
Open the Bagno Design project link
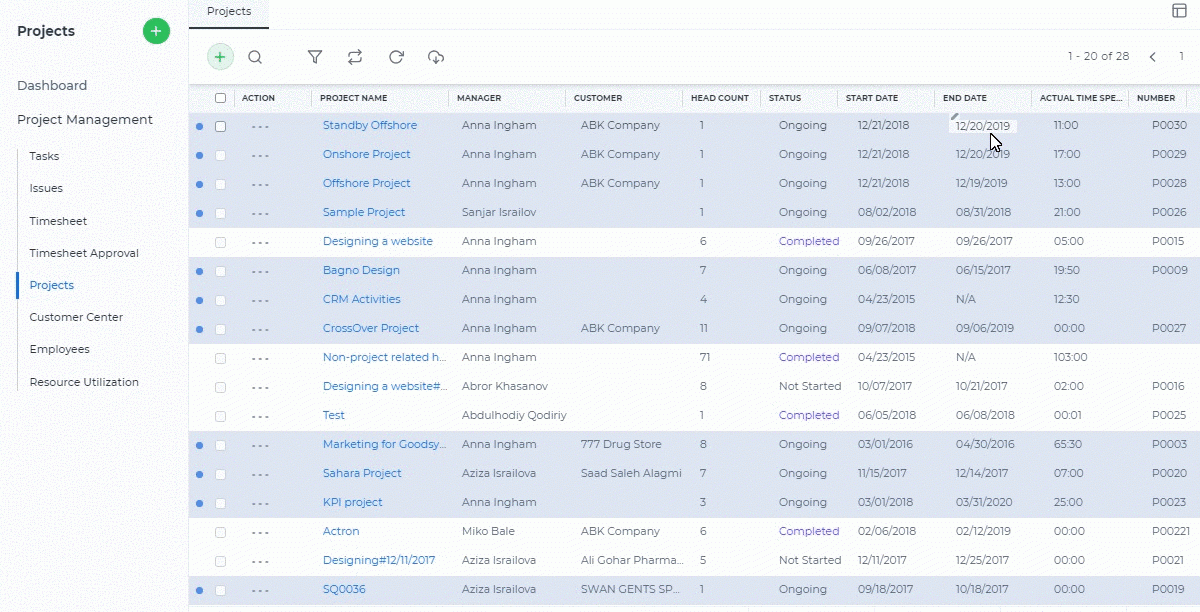click(361, 270)
